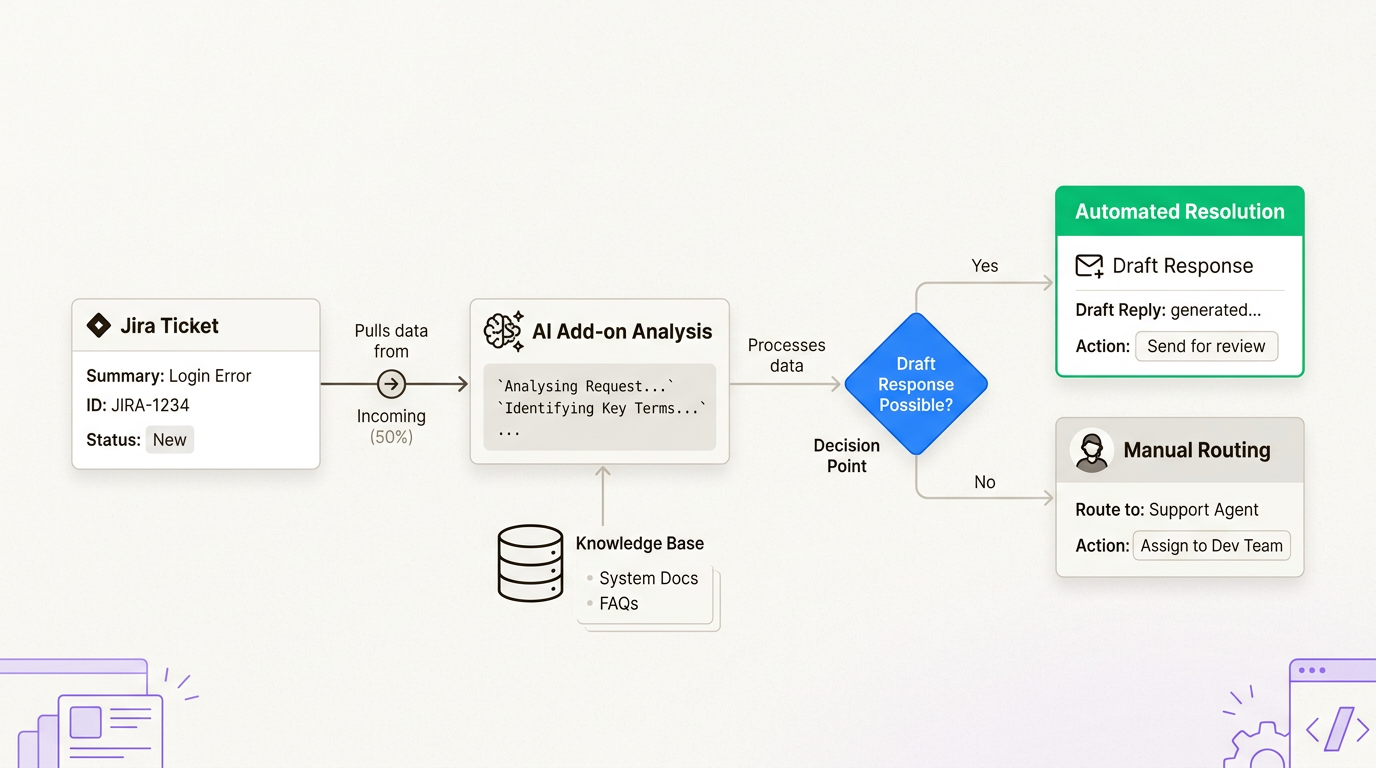Image resolution: width=1376 pixels, height=768 pixels.
Task: Click the Analysing Request code block
Action: [x=599, y=407]
